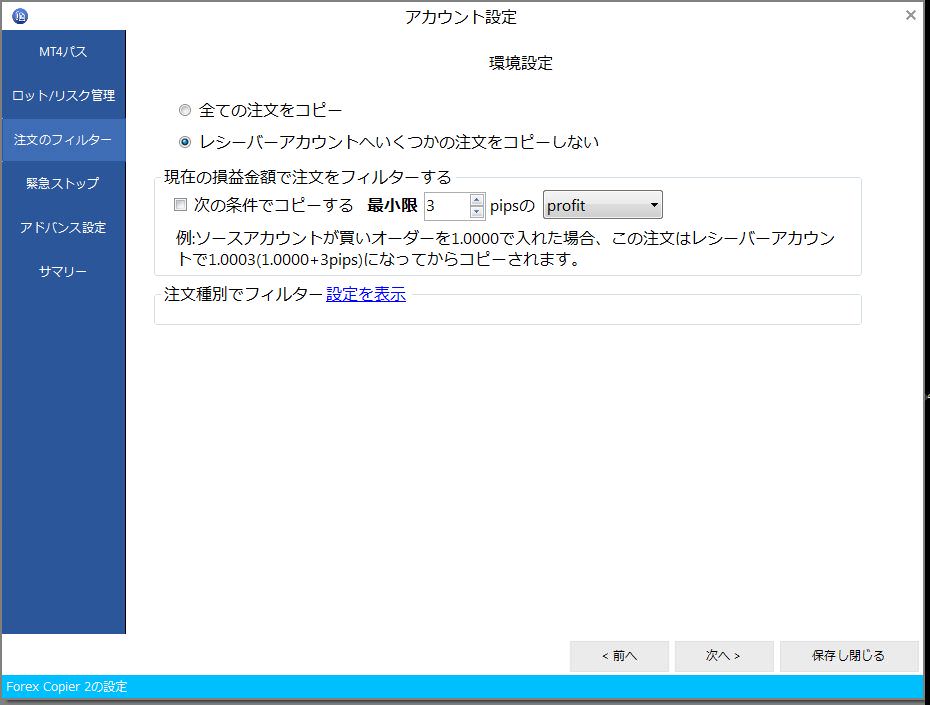Decrease pips value with down arrow

(477, 213)
